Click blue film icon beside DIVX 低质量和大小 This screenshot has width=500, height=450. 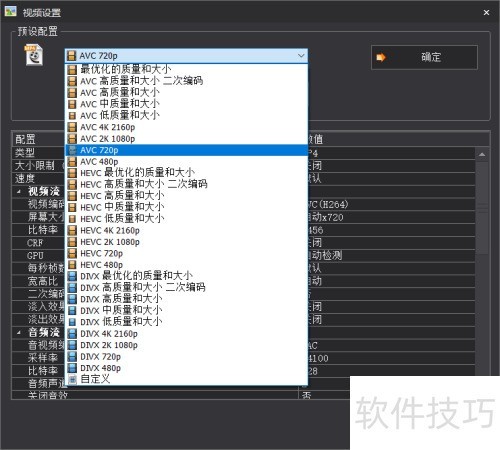72,322
